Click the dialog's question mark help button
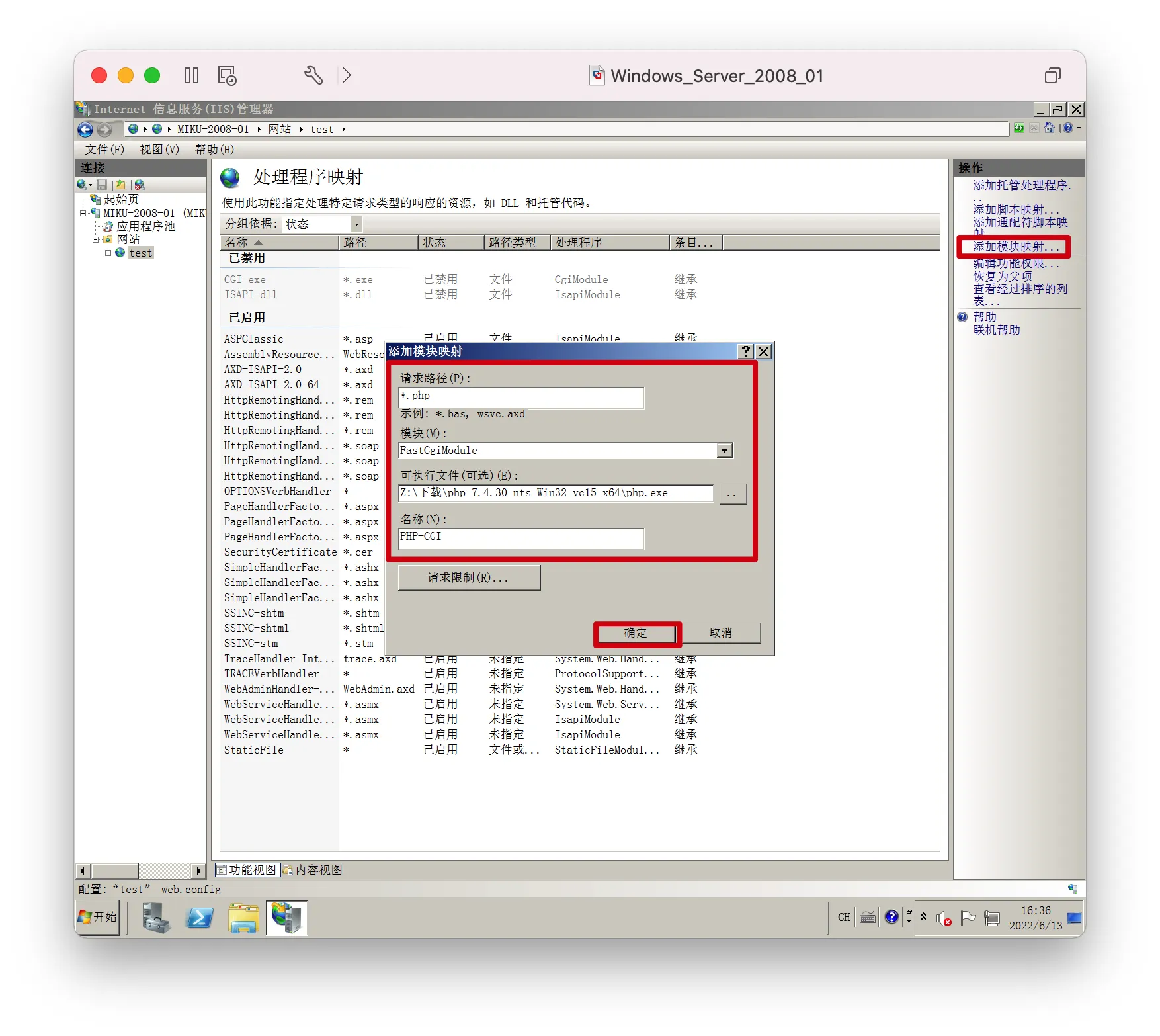 click(746, 351)
